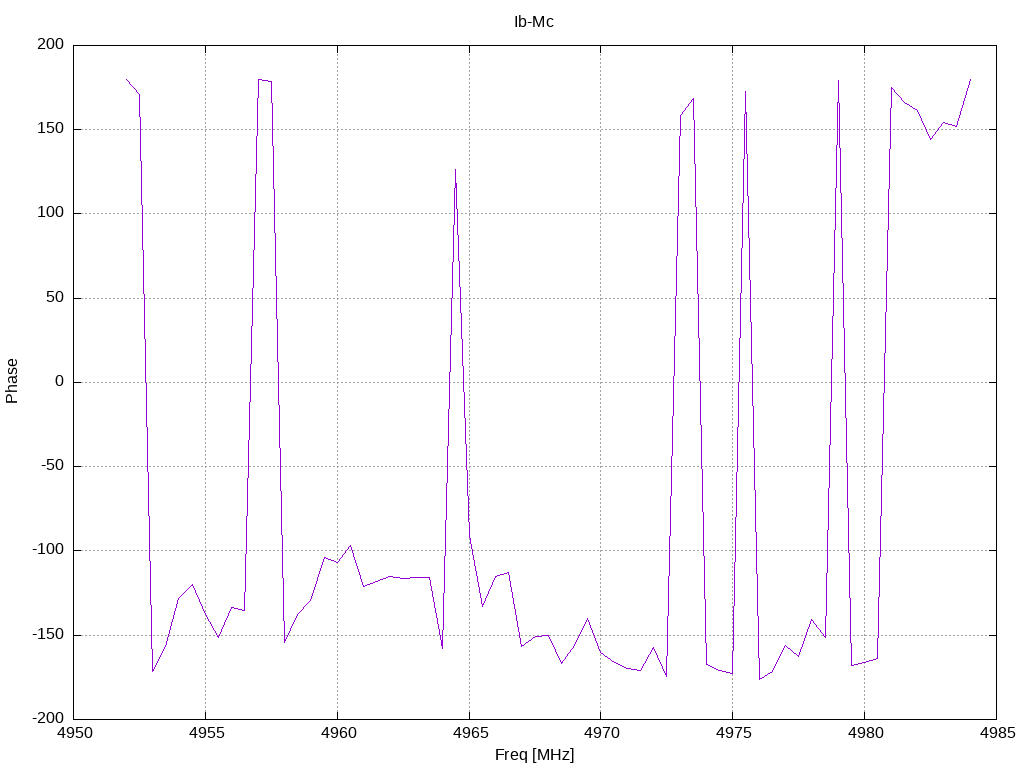
Task: Click the x-axis tick label "4960"
Action: 338,733
